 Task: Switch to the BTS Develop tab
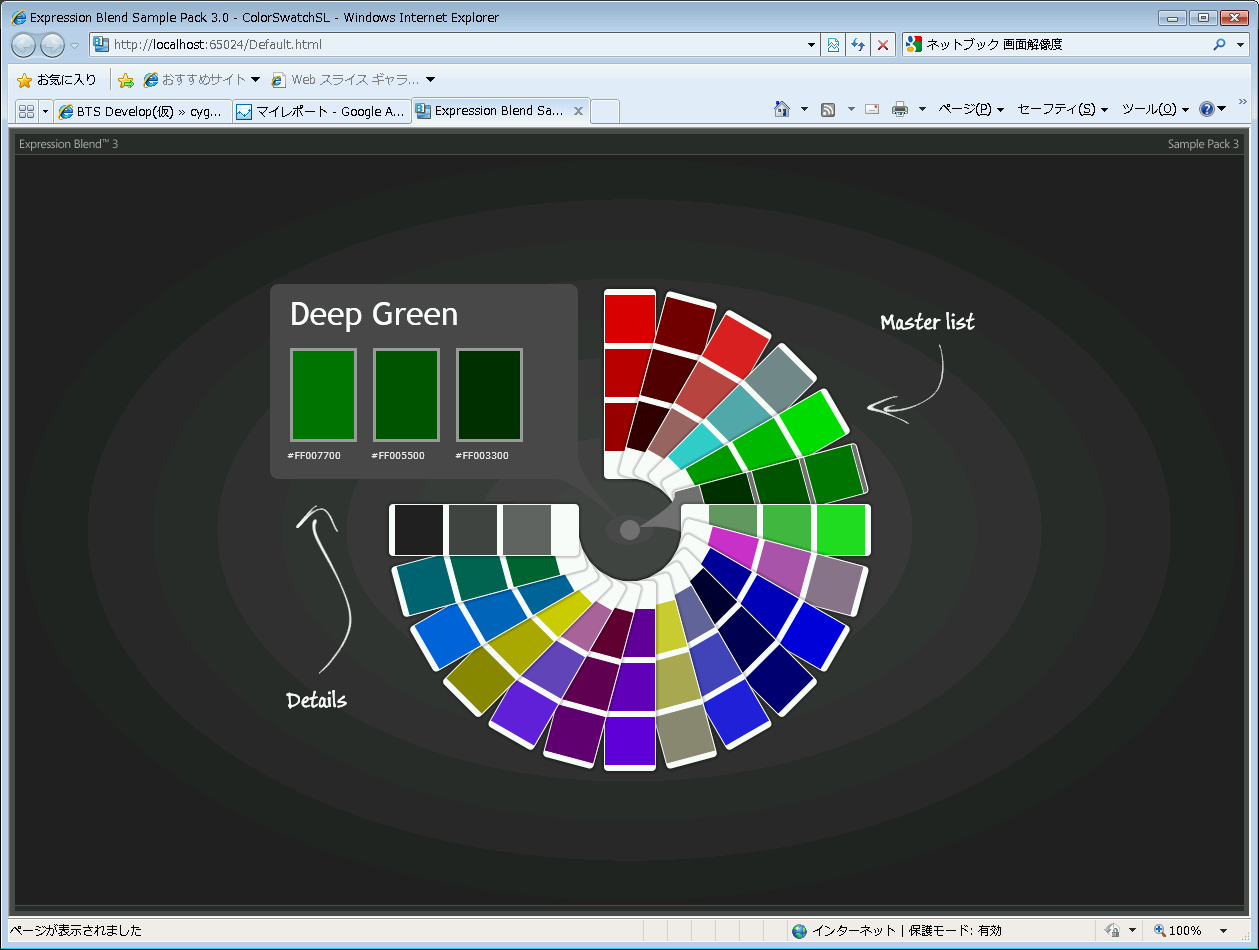(x=144, y=111)
